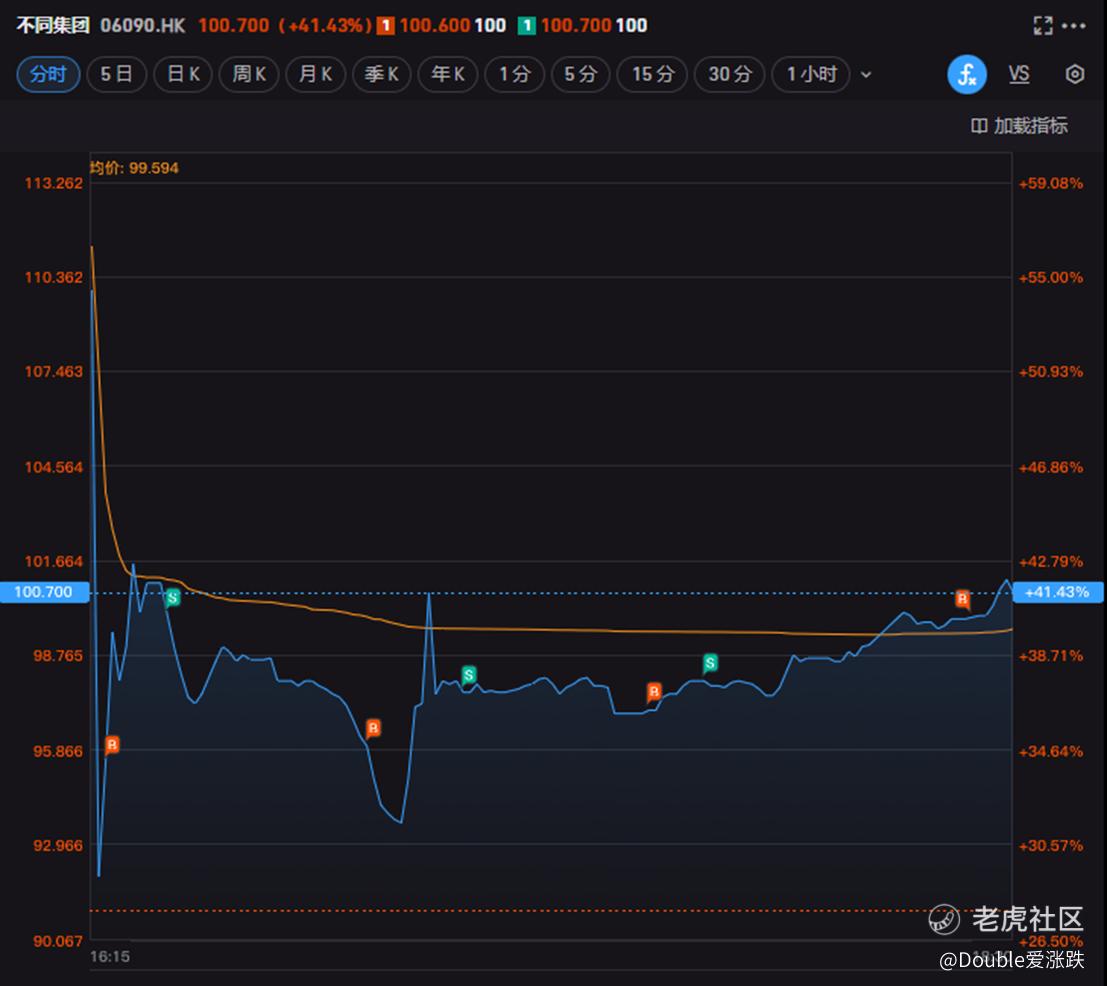Click the green S marker near 100.700 line
Image resolution: width=1107 pixels, height=986 pixels.
tap(172, 597)
